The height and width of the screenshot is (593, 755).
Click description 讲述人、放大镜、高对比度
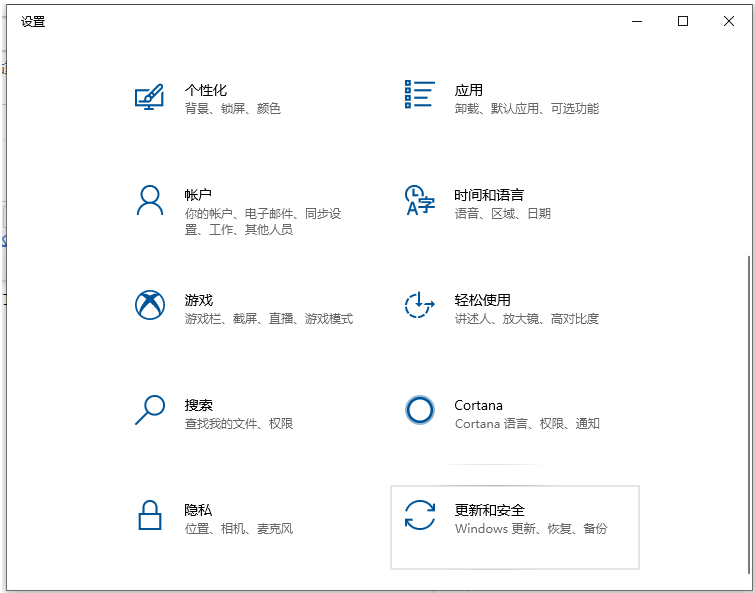[527, 318]
